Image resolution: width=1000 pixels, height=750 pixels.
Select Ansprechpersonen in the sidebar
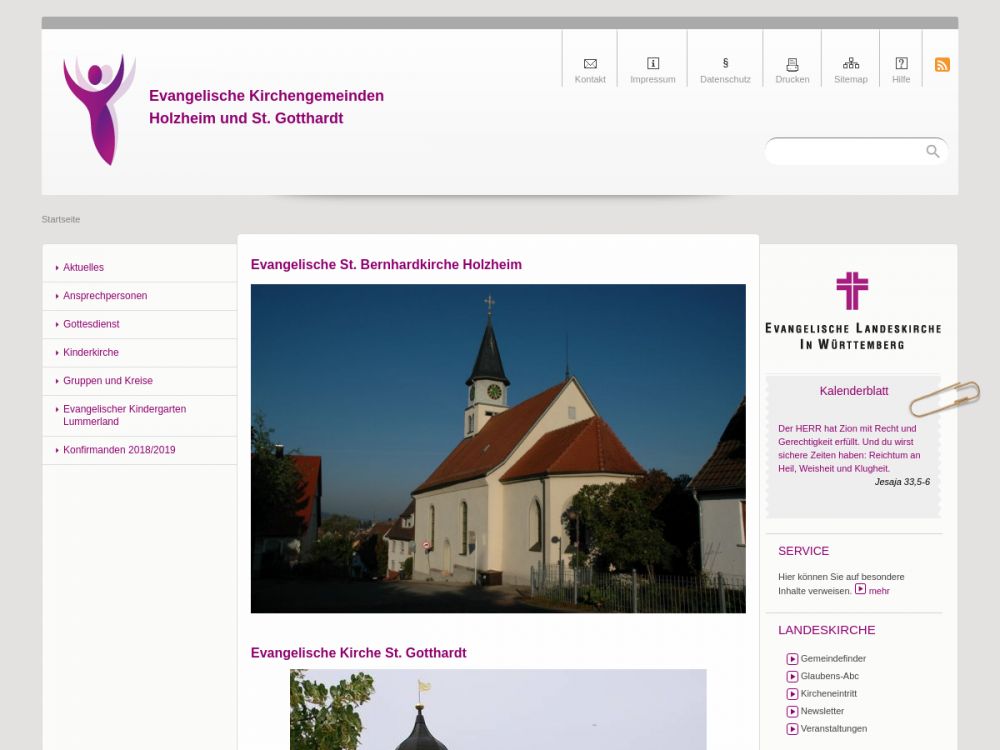click(x=105, y=296)
